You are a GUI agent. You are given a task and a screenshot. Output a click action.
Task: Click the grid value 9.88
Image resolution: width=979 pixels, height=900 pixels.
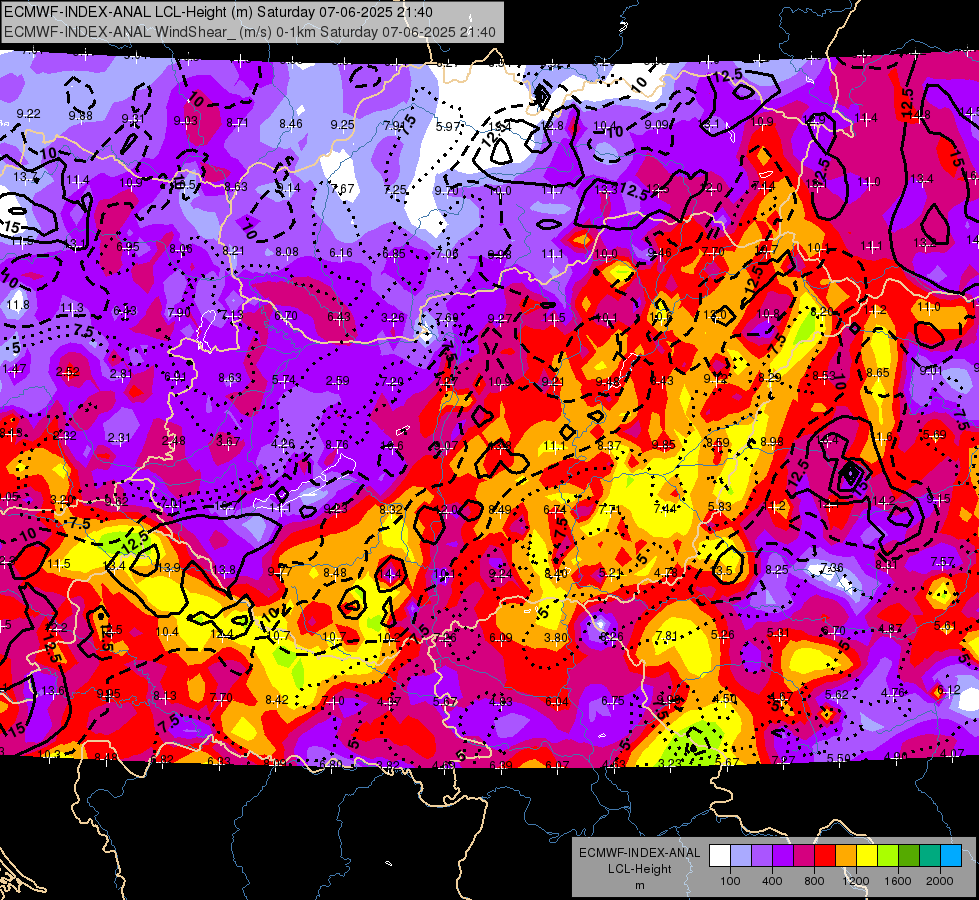(81, 116)
